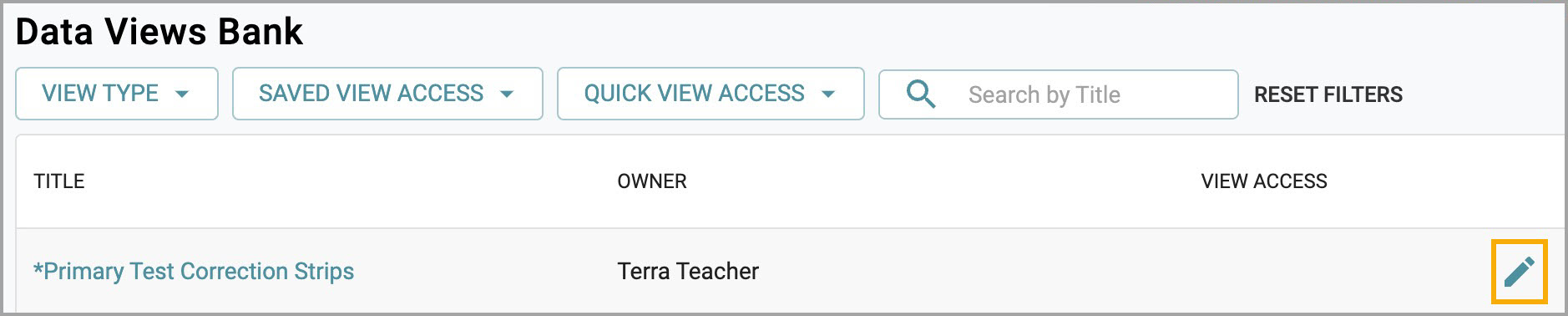Click the Data Views Bank heading
This screenshot has width=1568, height=316.
coord(159,32)
